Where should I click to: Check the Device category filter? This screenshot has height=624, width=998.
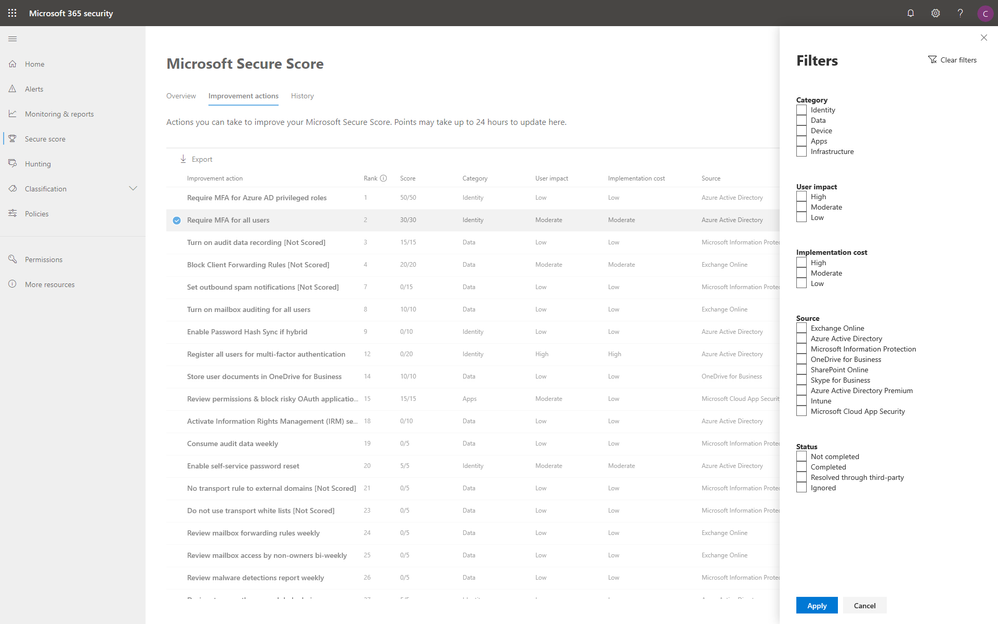(x=801, y=131)
